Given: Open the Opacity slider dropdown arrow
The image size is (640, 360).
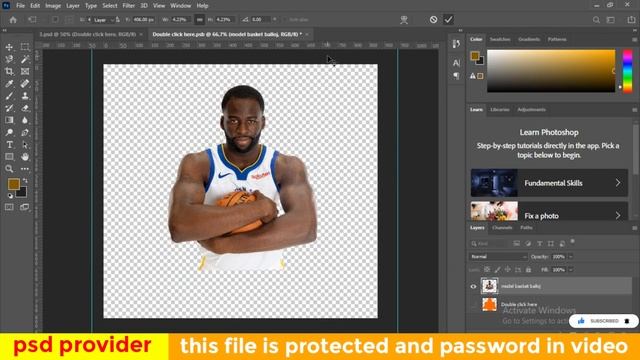Looking at the screenshot, I should coord(571,257).
